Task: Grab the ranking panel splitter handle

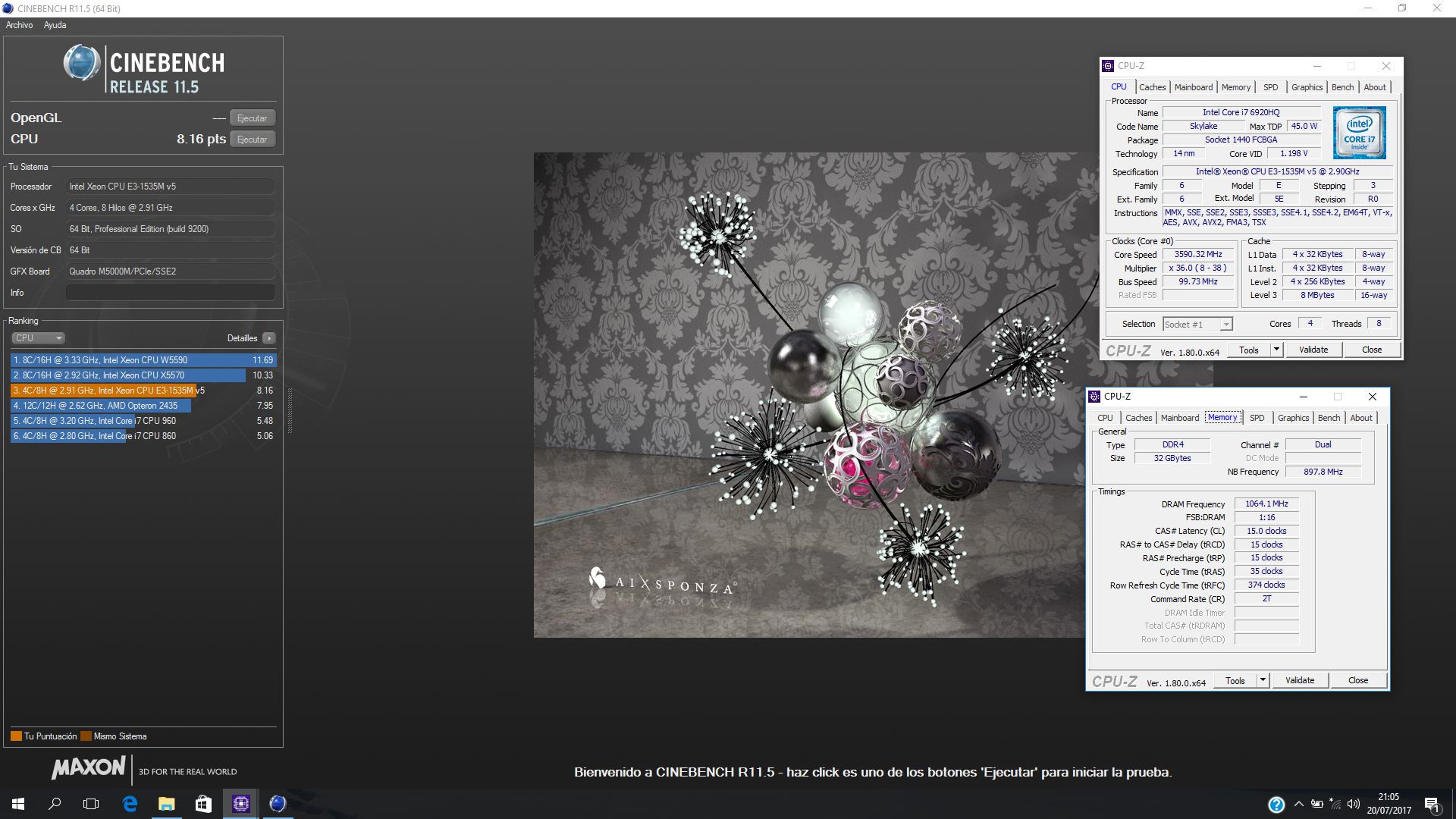Action: click(289, 410)
